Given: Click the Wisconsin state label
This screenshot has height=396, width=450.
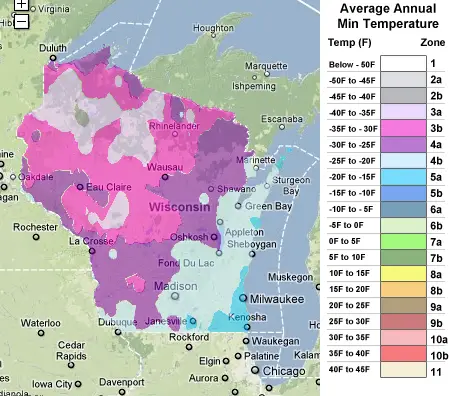Looking at the screenshot, I should (179, 207).
